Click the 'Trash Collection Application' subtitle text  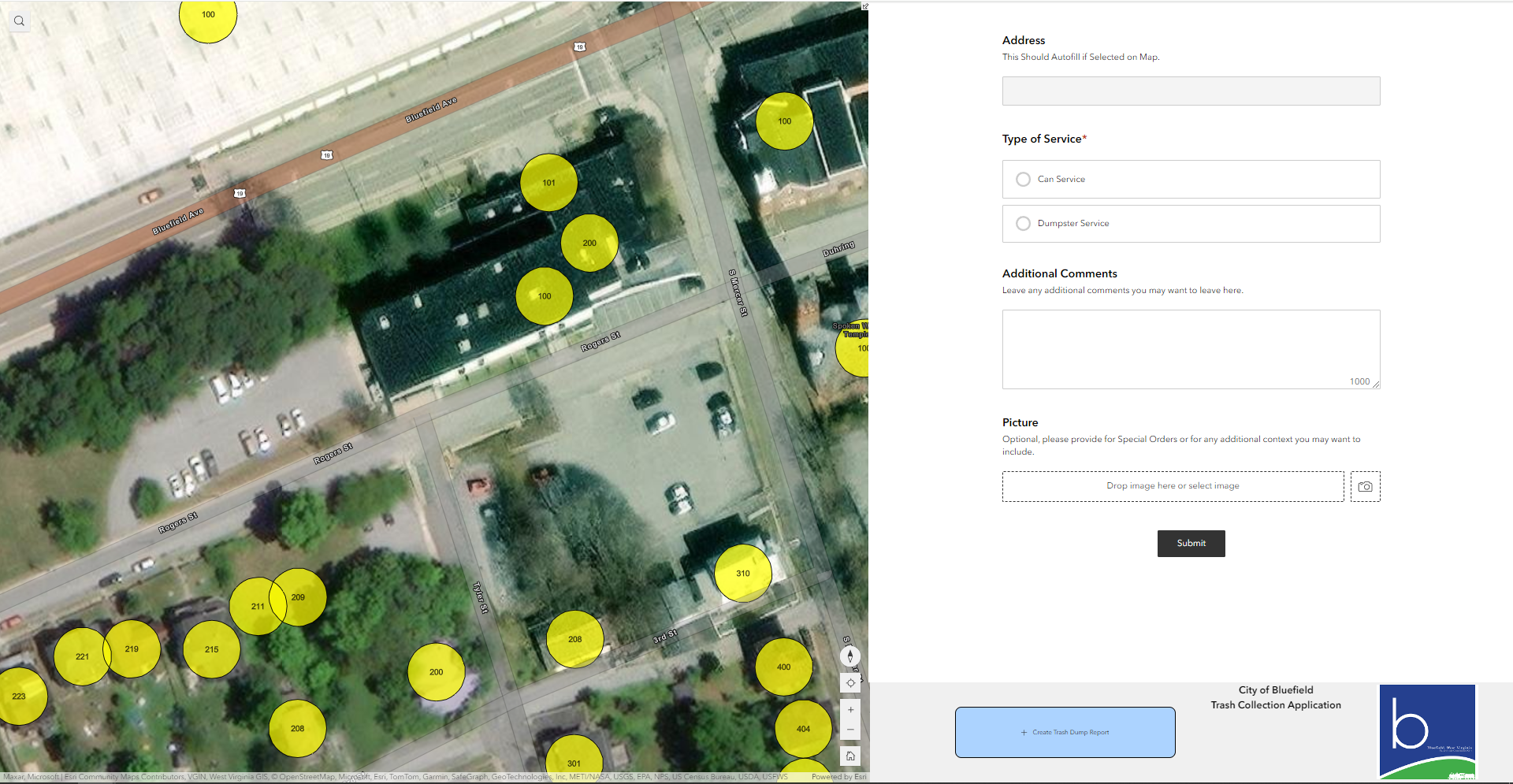[x=1276, y=705]
